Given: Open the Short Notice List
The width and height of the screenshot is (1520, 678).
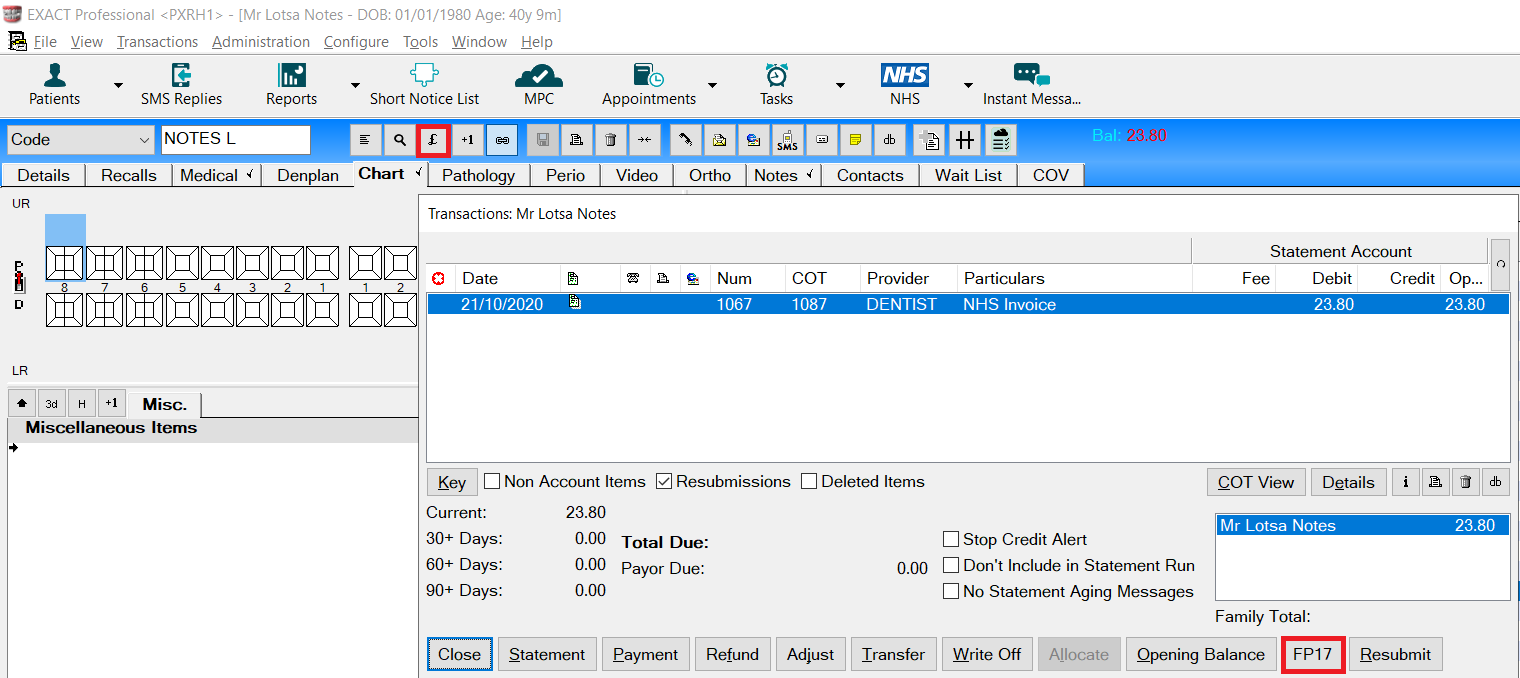Looking at the screenshot, I should [424, 84].
